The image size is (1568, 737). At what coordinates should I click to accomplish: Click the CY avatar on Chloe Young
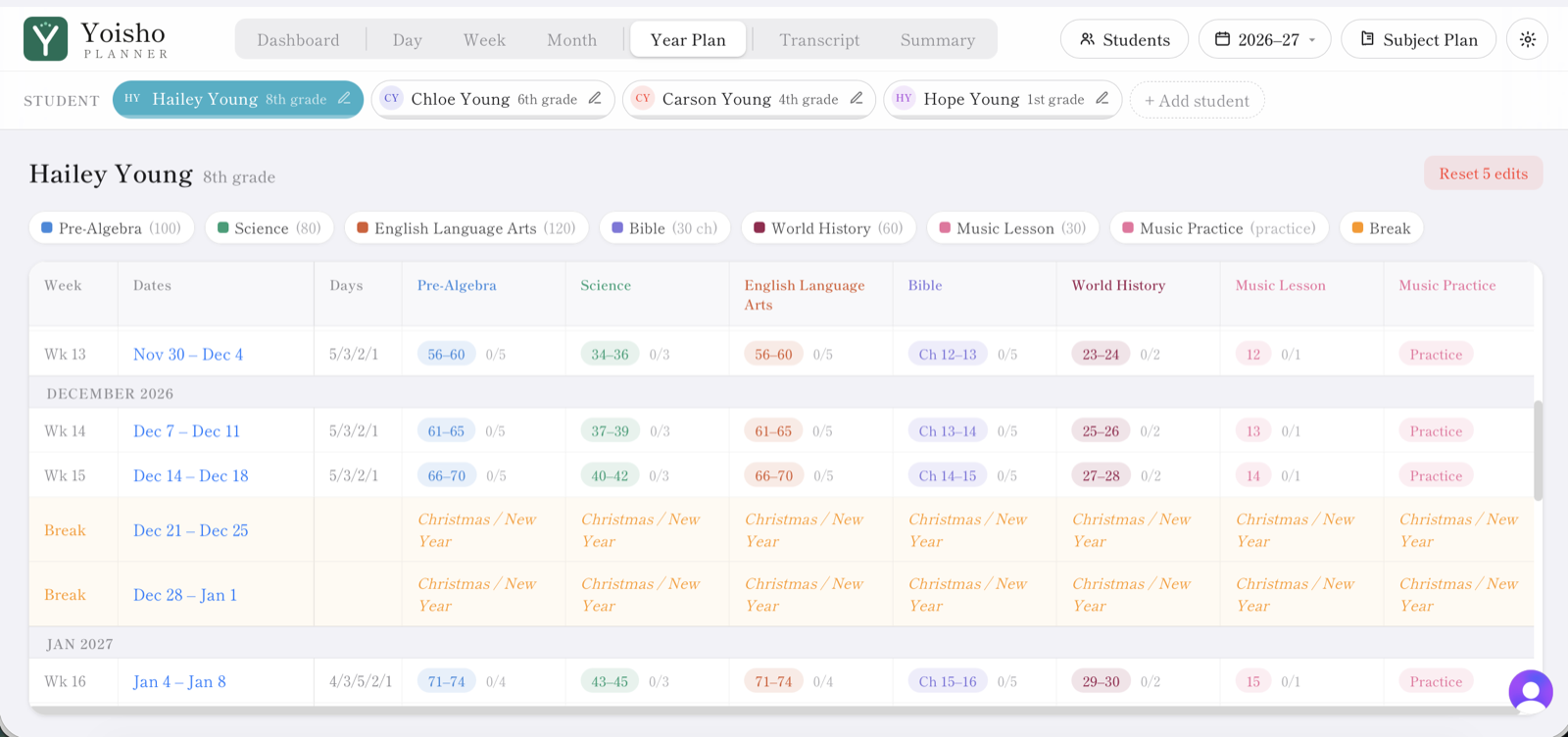[x=391, y=98]
